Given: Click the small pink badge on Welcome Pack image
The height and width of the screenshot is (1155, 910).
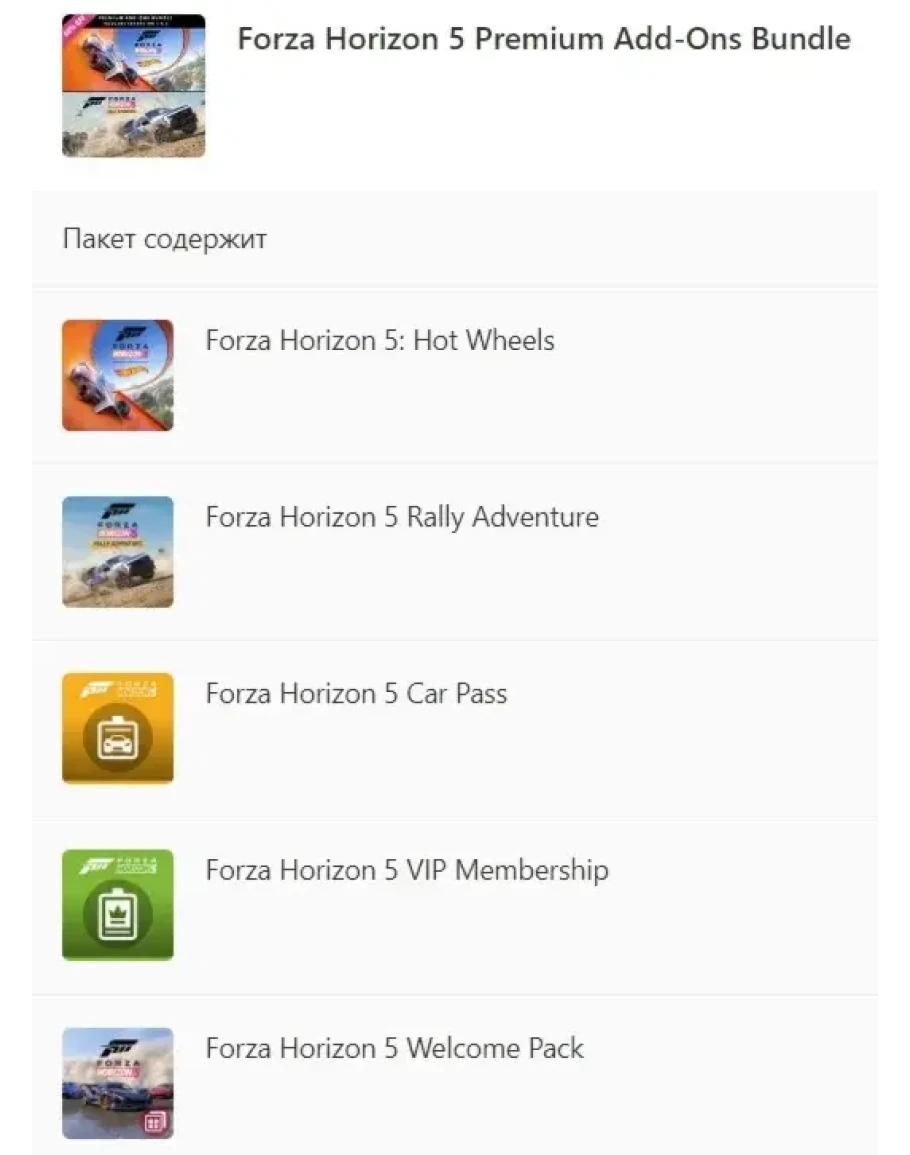Looking at the screenshot, I should click(x=155, y=1122).
